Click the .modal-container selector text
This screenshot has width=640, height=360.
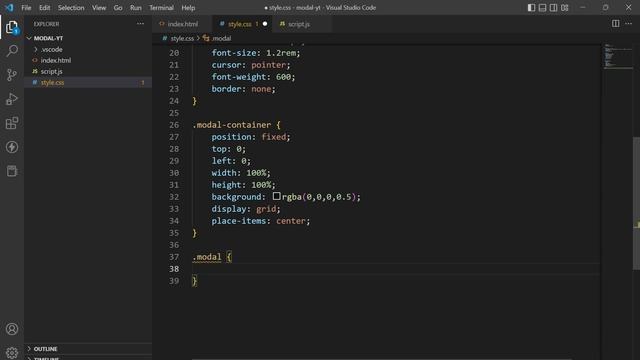(231, 125)
